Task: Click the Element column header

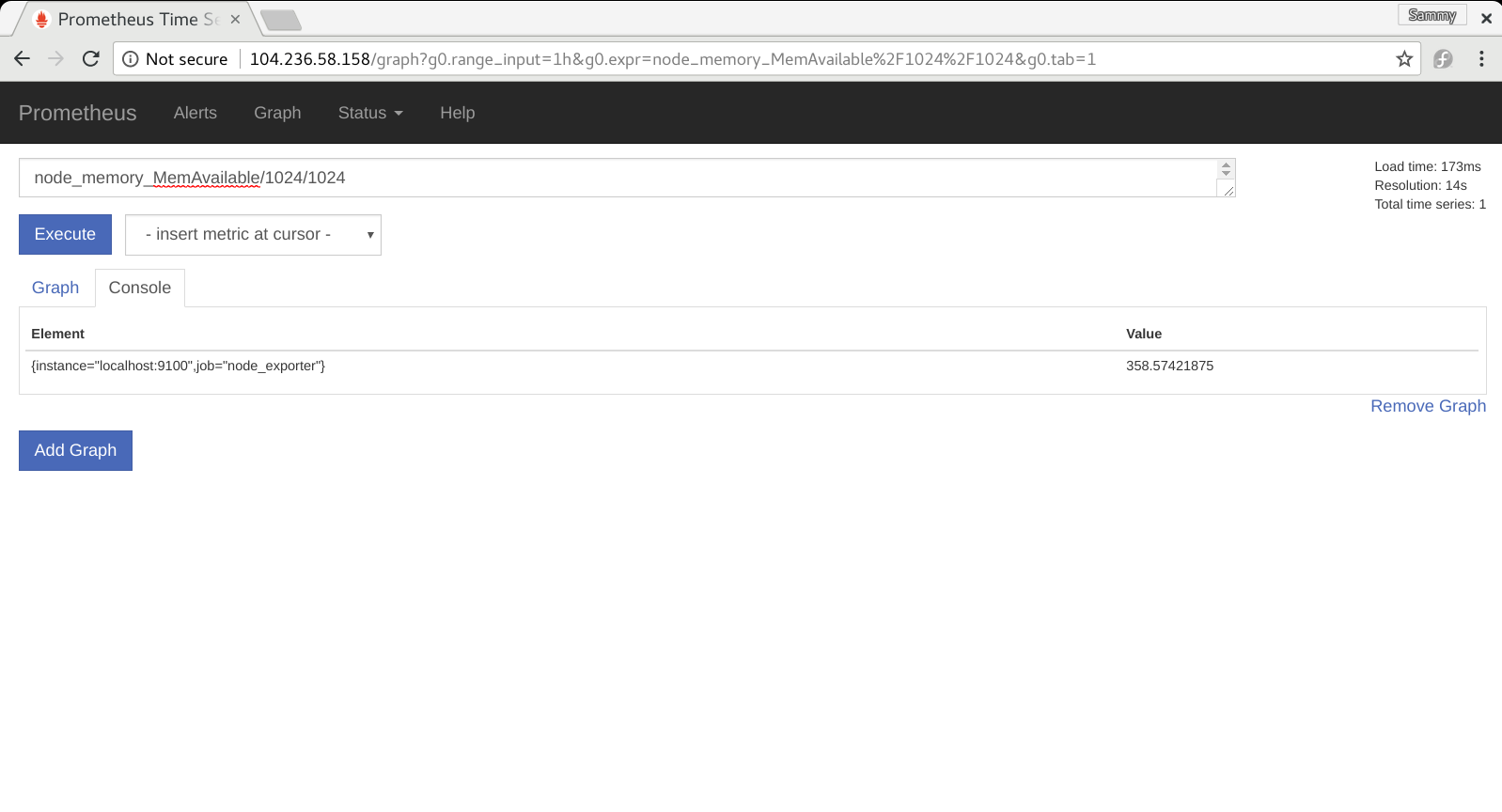Action: (x=57, y=334)
